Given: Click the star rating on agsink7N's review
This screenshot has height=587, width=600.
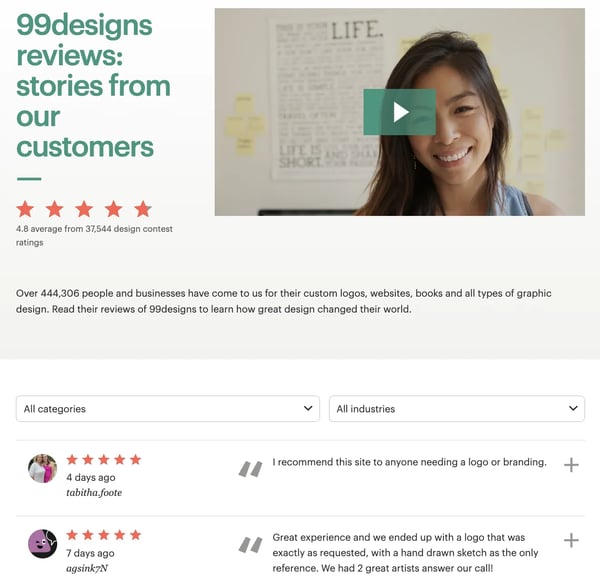Looking at the screenshot, I should [104, 535].
